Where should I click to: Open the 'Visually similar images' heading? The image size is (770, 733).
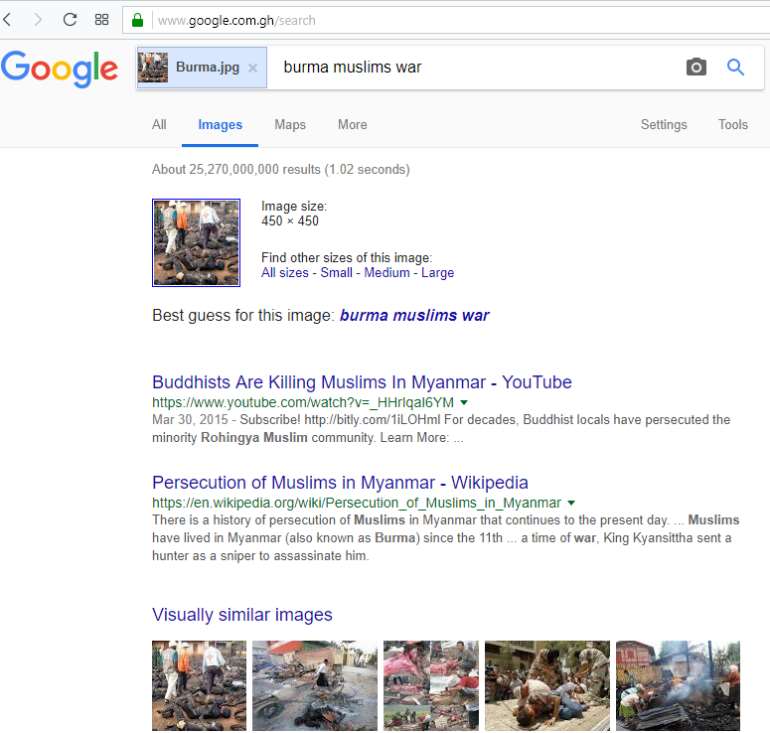tap(242, 615)
